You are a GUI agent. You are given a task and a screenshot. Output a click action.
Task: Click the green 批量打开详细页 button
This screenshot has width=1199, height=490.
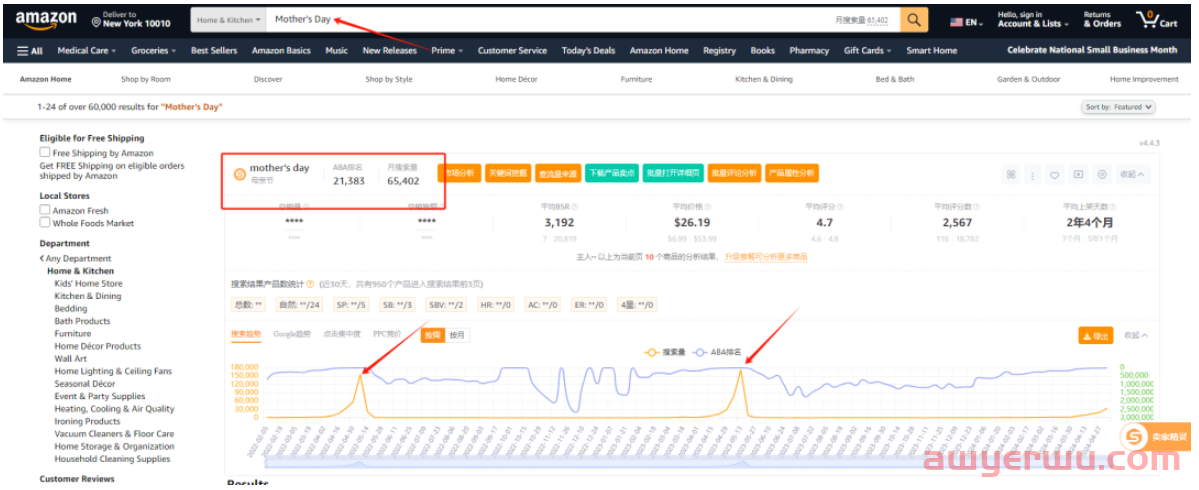click(673, 174)
